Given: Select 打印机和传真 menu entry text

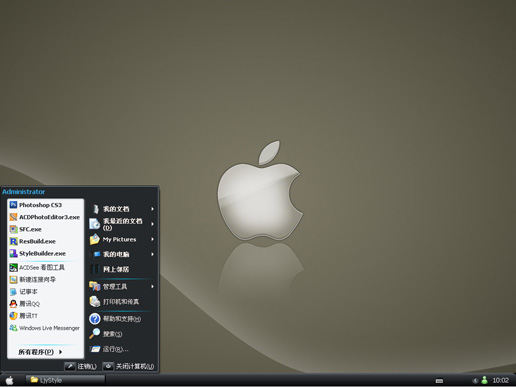Looking at the screenshot, I should click(121, 302).
